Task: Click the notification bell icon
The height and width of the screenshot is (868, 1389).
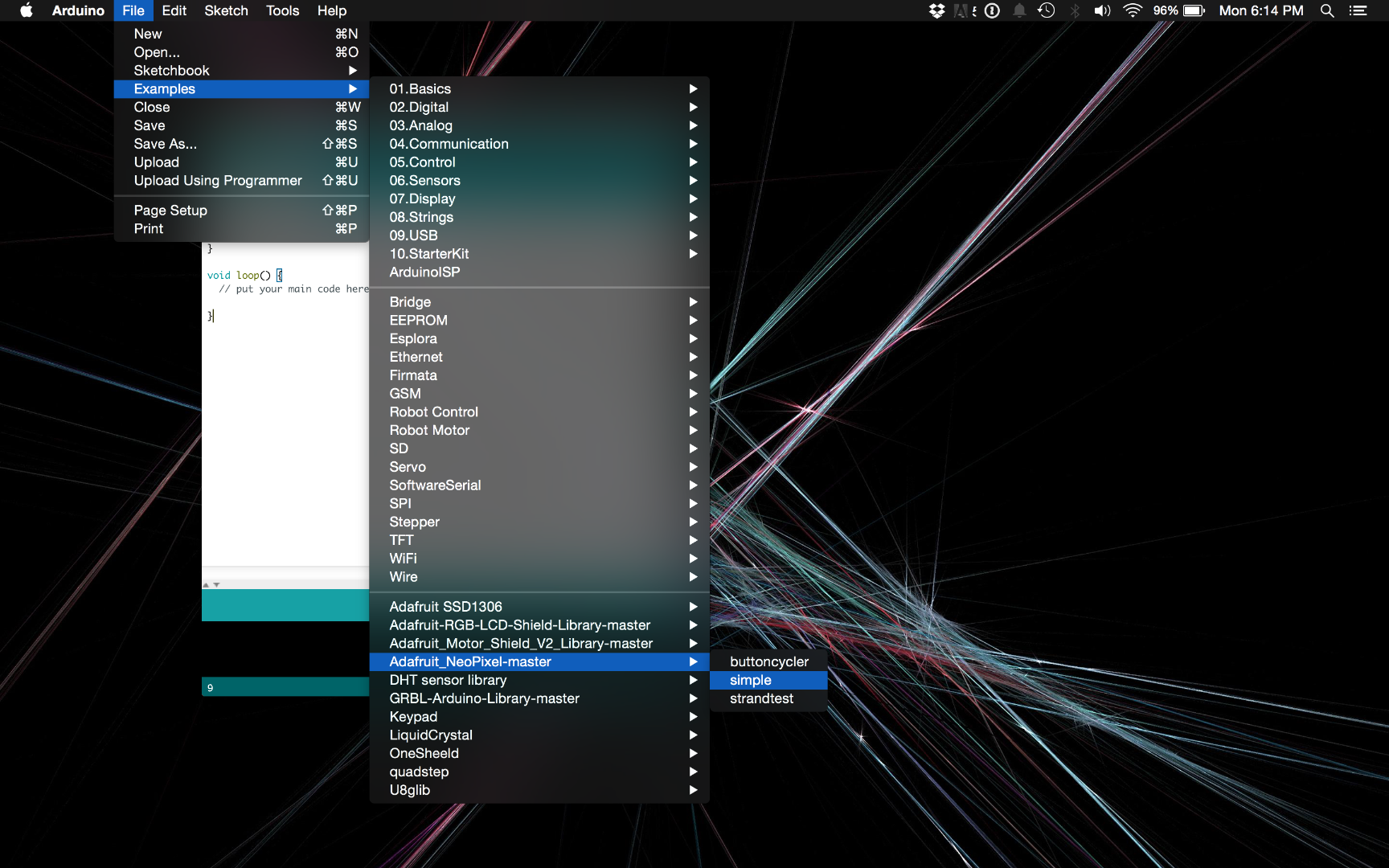Action: [x=1019, y=10]
